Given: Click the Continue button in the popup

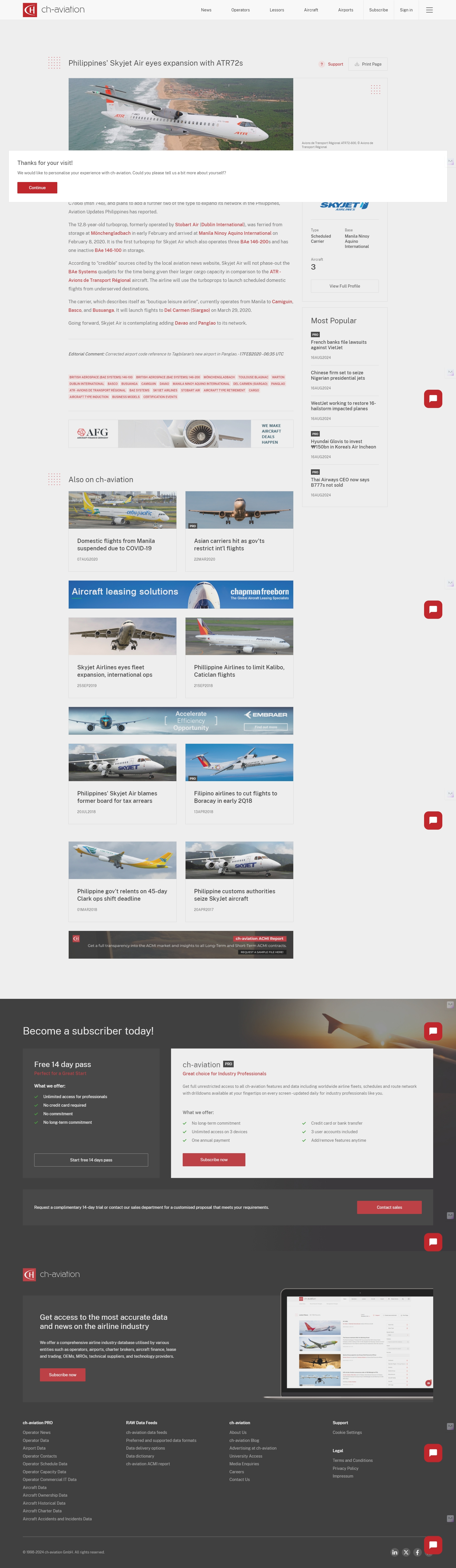Looking at the screenshot, I should 37,187.
